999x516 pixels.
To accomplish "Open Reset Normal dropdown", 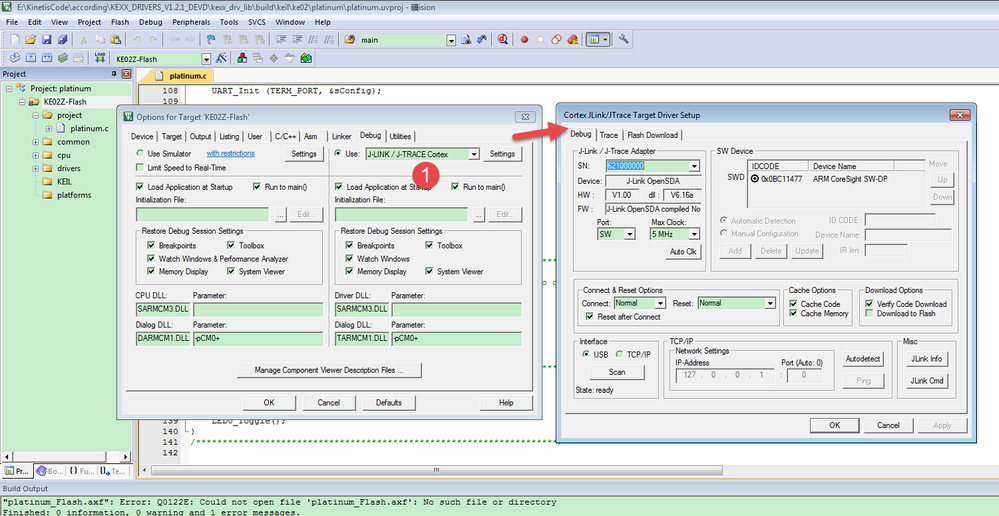I will point(771,303).
